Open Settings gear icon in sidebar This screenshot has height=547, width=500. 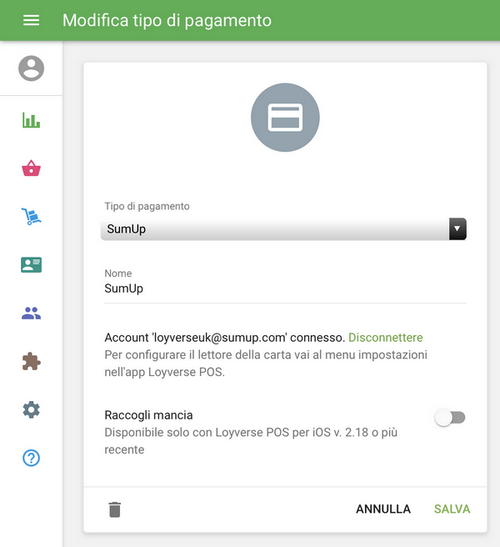[x=31, y=410]
